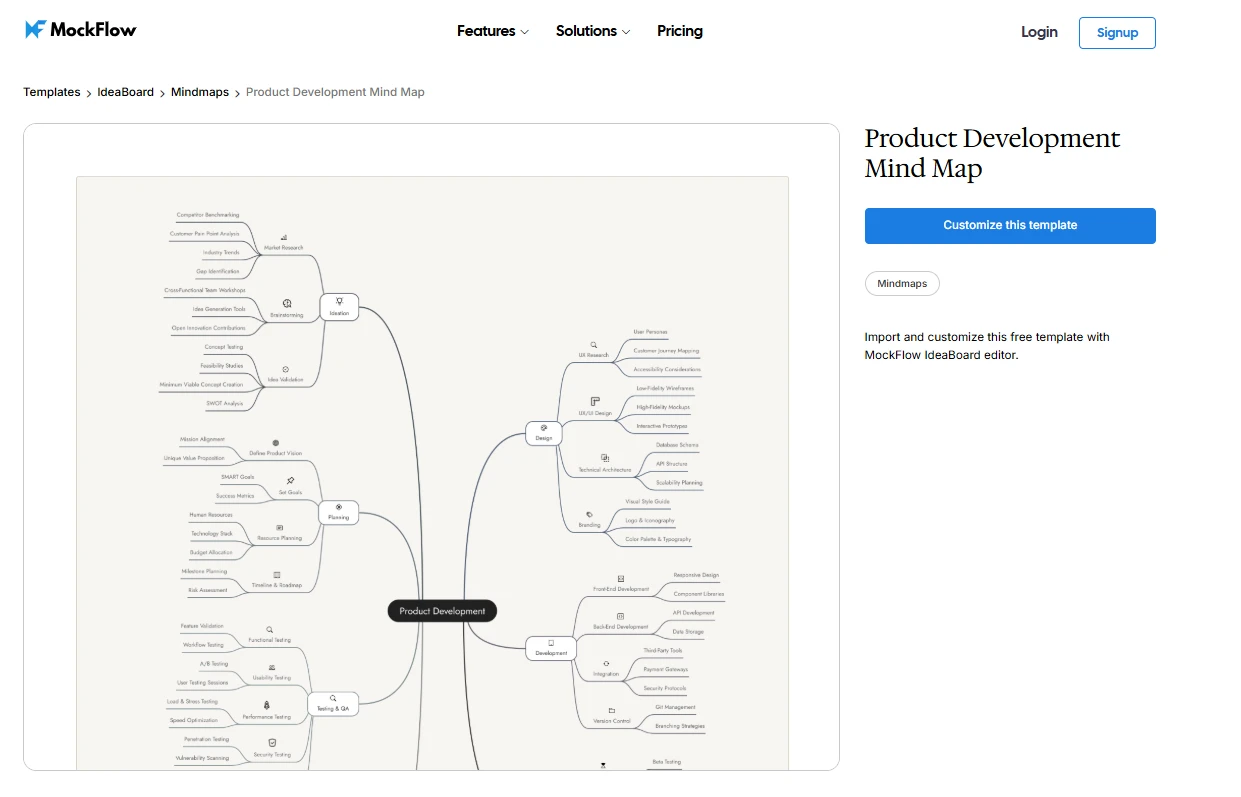Click the 'Penetration Testing' leaf text
Viewport: 1241px width, 797px height.
coord(207,739)
